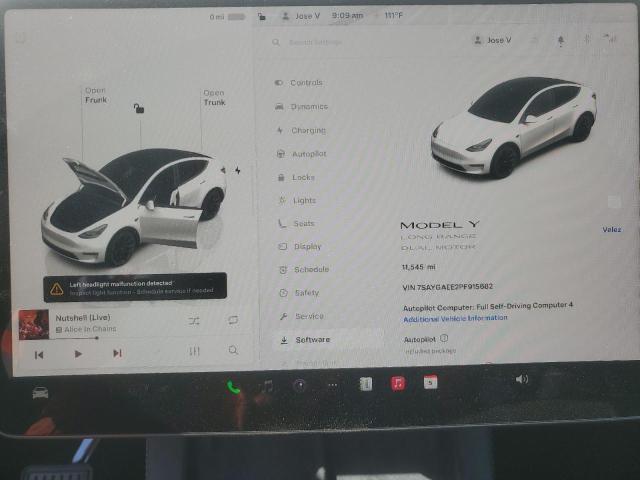Tap the Velez vehicle name link
Viewport: 640px width, 480px height.
[x=611, y=230]
